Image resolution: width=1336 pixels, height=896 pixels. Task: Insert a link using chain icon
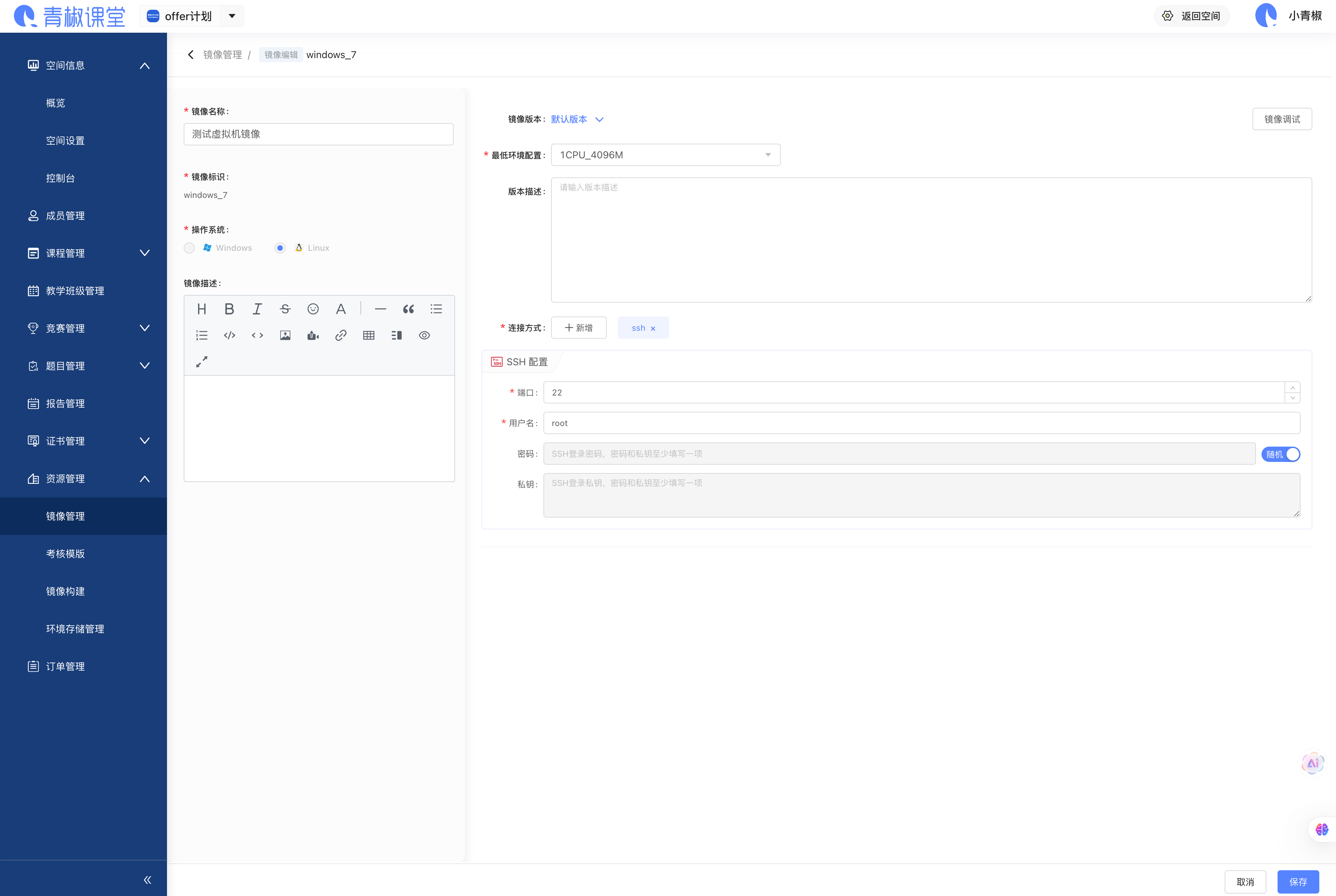[341, 335]
